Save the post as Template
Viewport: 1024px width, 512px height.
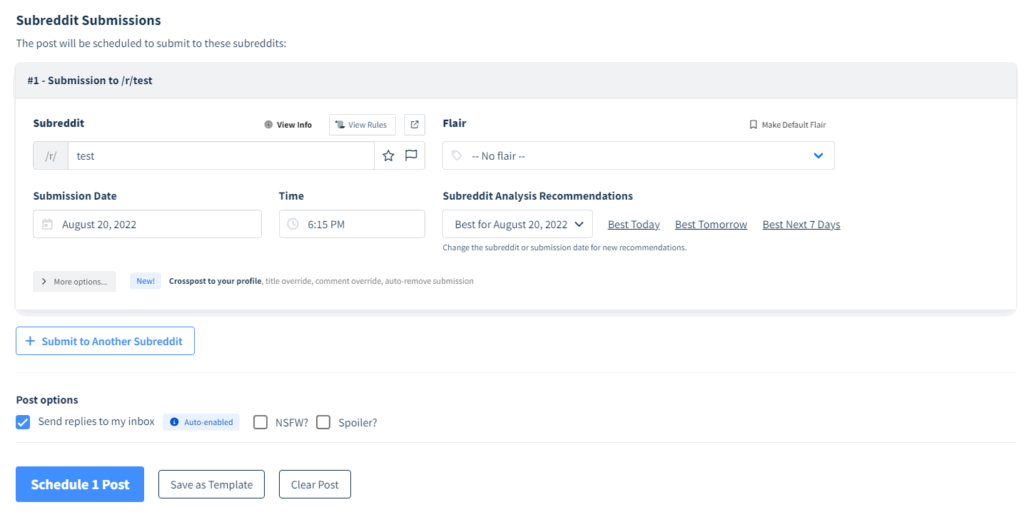click(212, 485)
